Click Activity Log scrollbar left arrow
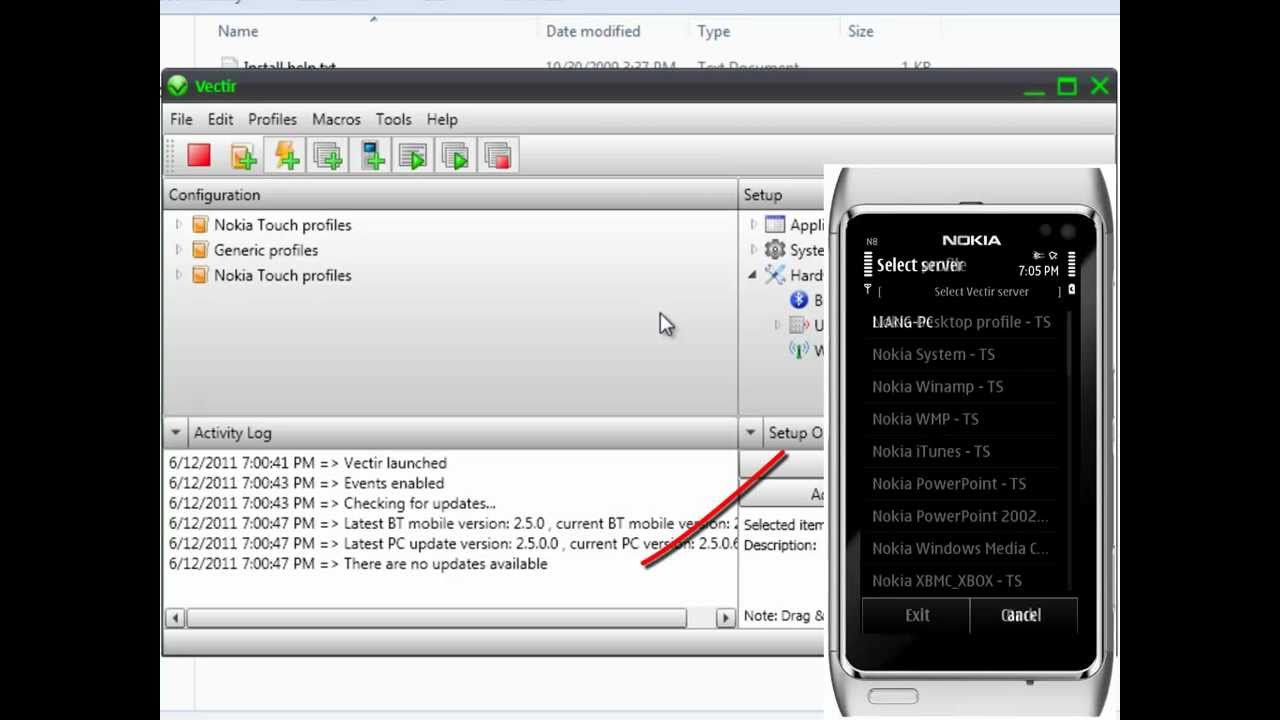The height and width of the screenshot is (720, 1280). click(x=175, y=618)
